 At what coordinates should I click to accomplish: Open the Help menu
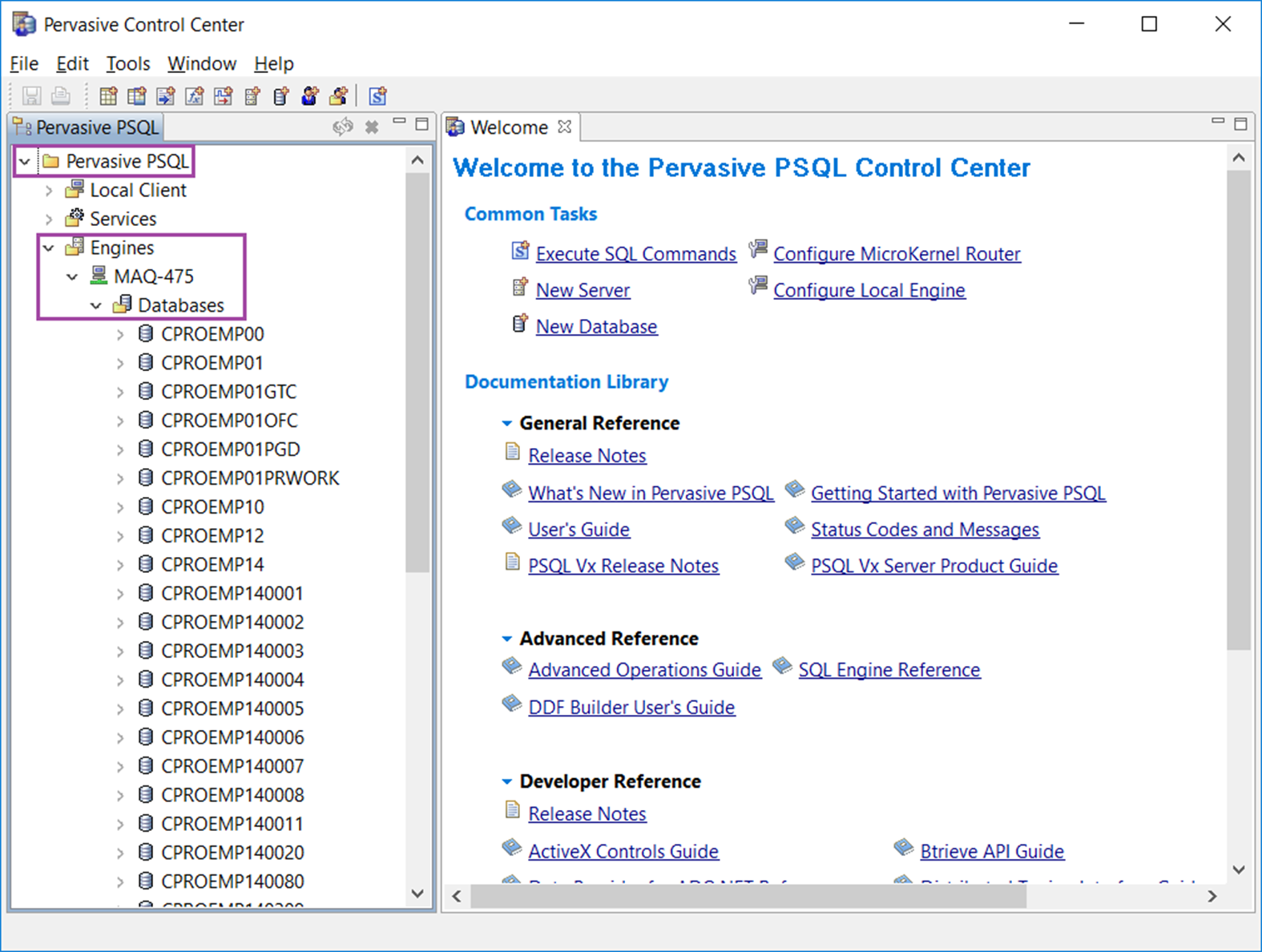click(x=274, y=63)
